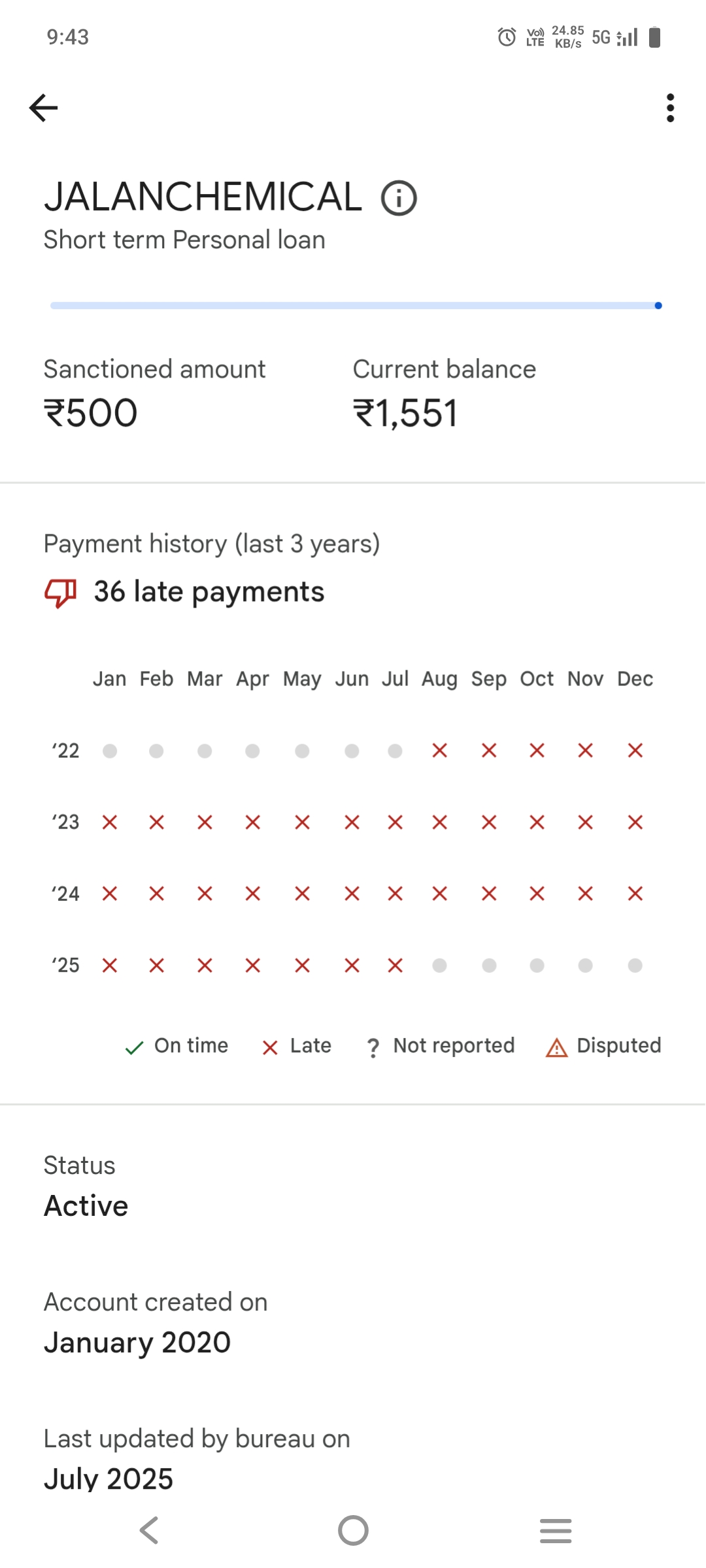Tap the Not reported legend item
Screen dimensions: 706x1568
pos(441,1046)
